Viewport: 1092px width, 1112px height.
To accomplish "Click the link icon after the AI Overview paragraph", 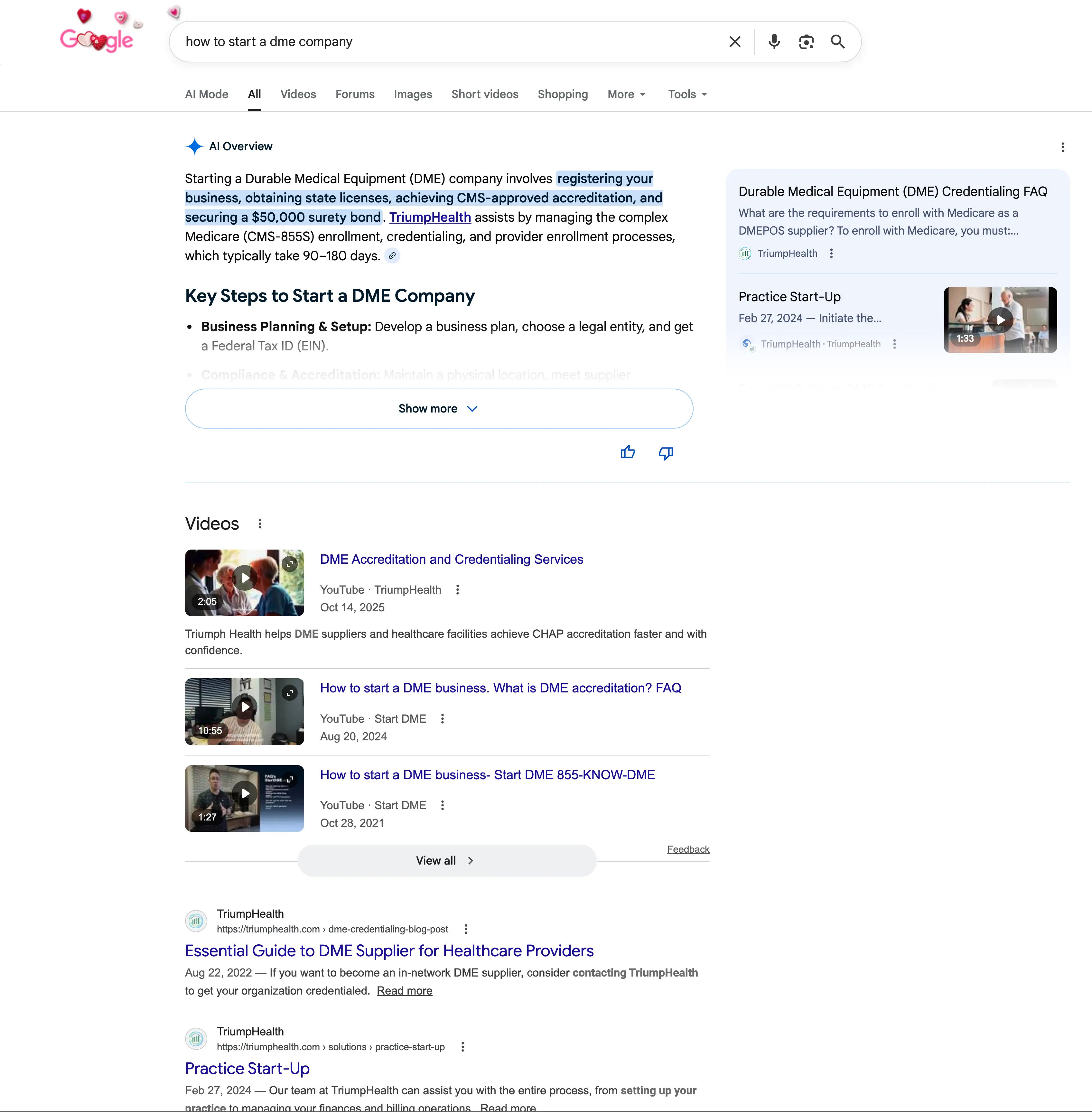I will pos(393,256).
